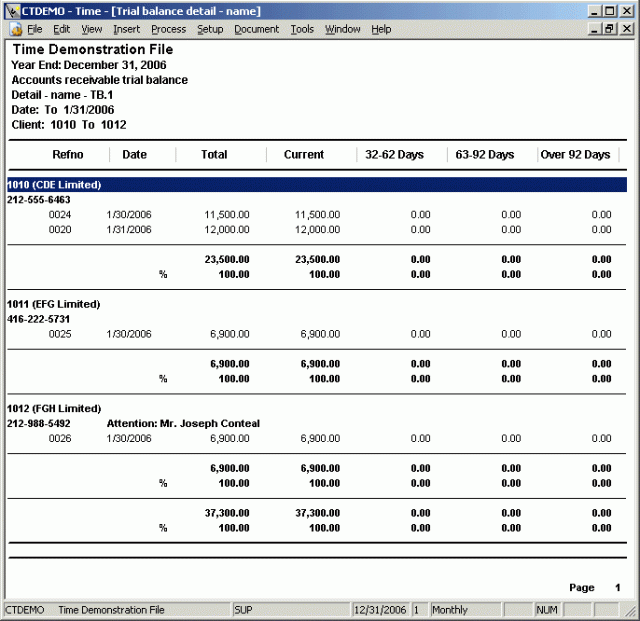Click the Over 92 Days column header
This screenshot has width=640, height=621.
pos(575,155)
